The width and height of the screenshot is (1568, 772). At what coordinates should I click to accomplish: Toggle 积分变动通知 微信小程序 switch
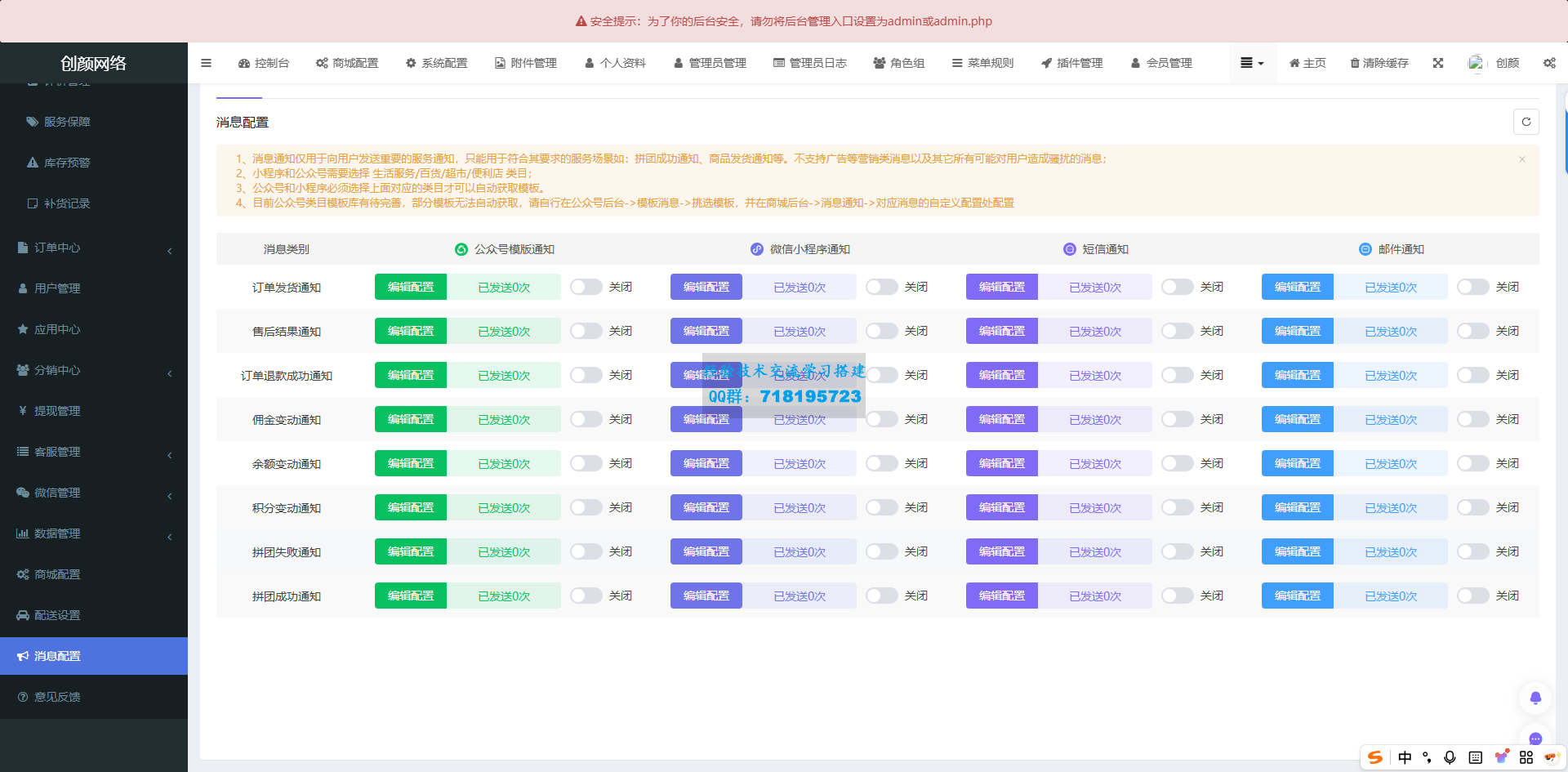(x=881, y=507)
